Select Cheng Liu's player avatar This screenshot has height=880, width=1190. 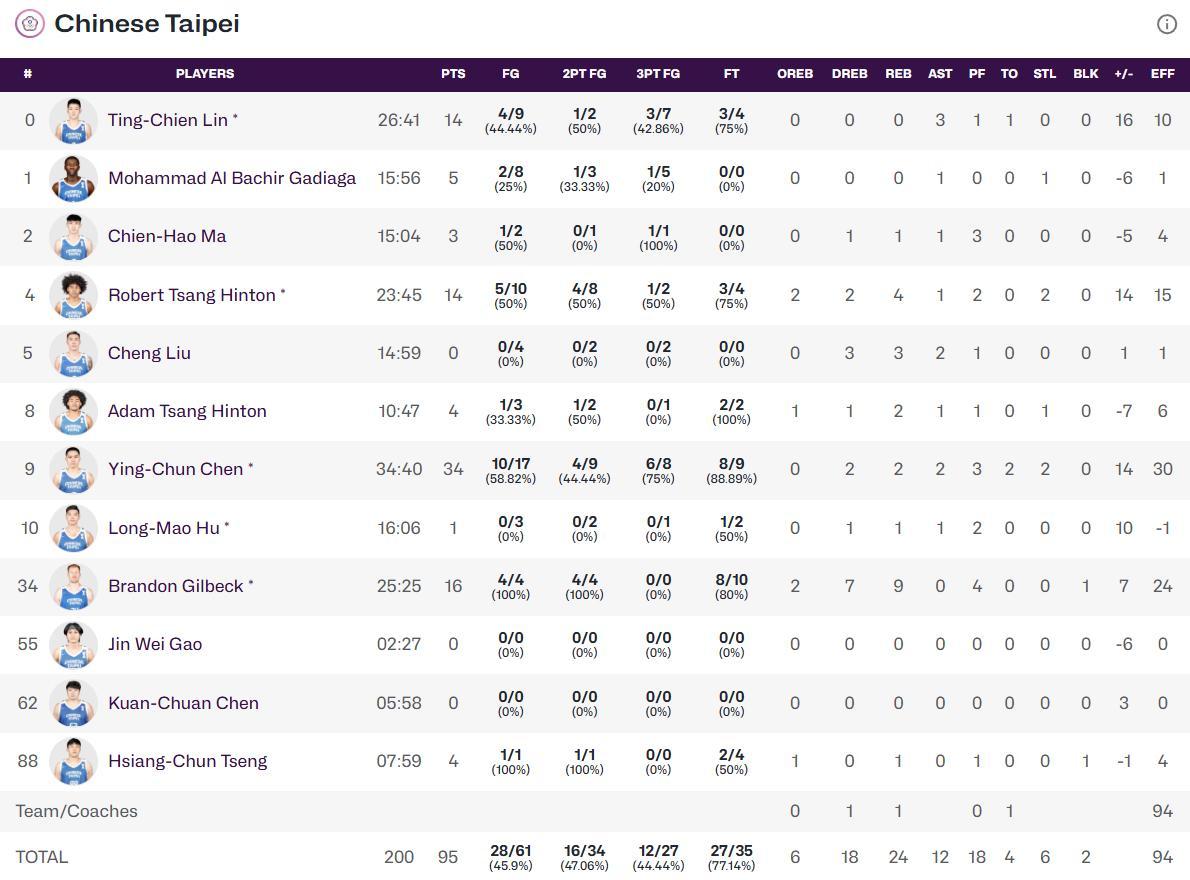74,353
